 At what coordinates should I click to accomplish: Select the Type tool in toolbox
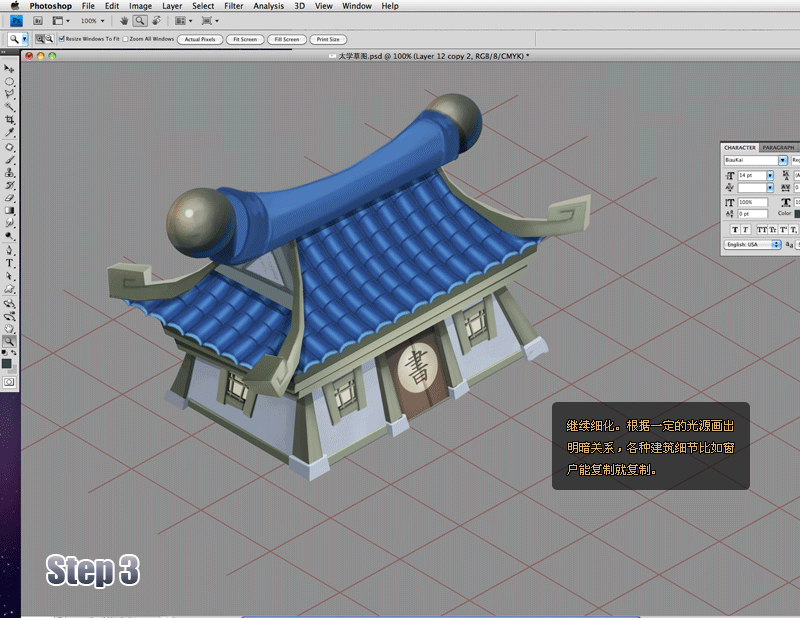click(x=9, y=263)
